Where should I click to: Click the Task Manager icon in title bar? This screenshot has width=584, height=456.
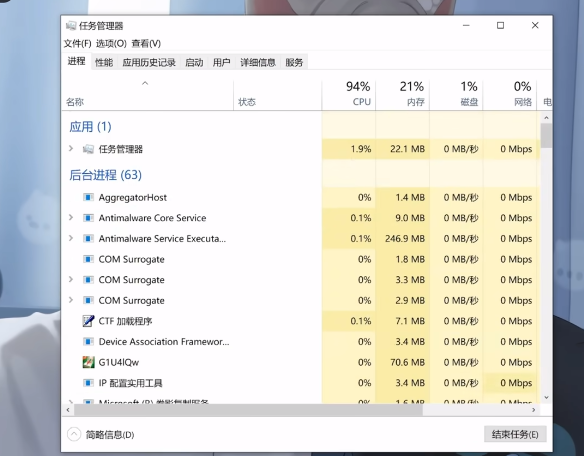coord(71,25)
